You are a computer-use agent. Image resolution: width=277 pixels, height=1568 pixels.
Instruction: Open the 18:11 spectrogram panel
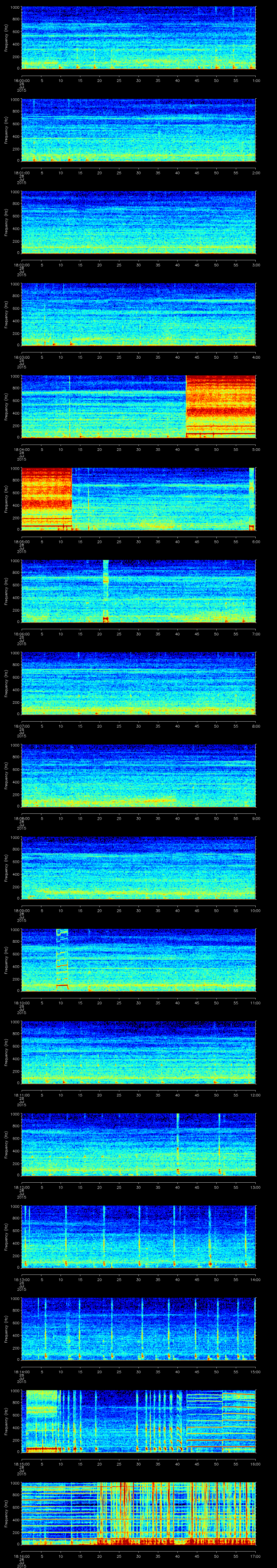[138, 1052]
